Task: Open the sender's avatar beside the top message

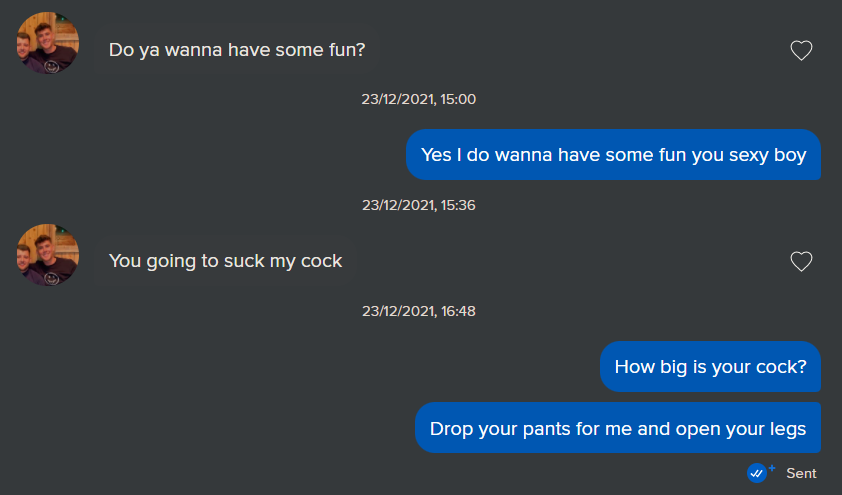Action: coord(48,43)
